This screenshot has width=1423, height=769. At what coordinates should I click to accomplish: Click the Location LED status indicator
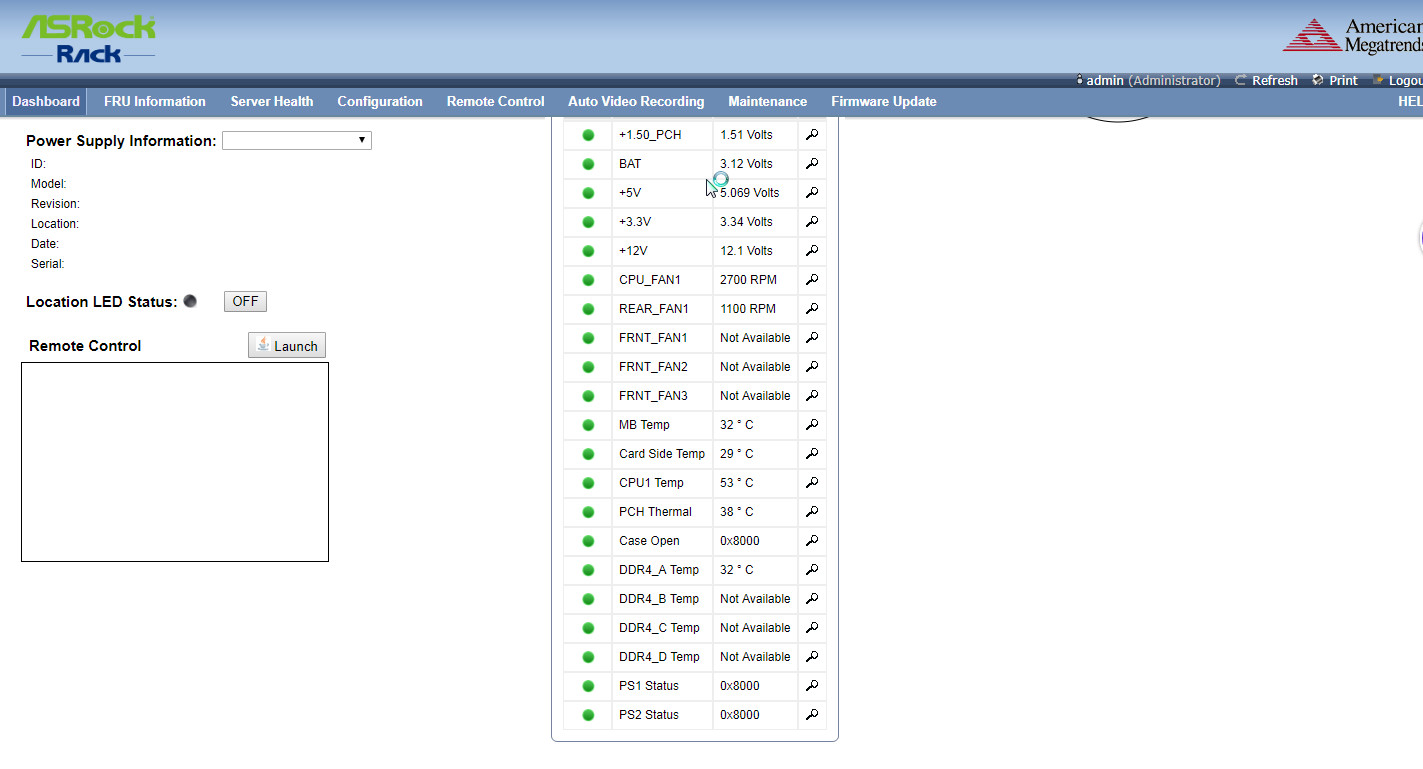coord(191,301)
